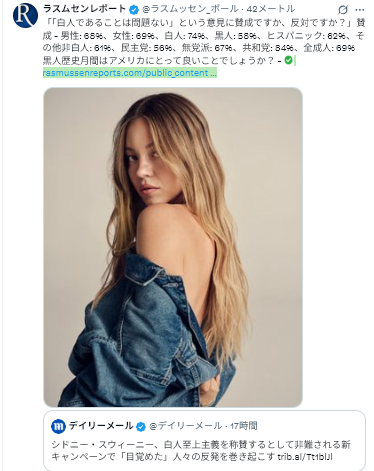This screenshot has height=471, width=374.
Task: Open the trib.al/Tt1blJl link
Action: 305,456
